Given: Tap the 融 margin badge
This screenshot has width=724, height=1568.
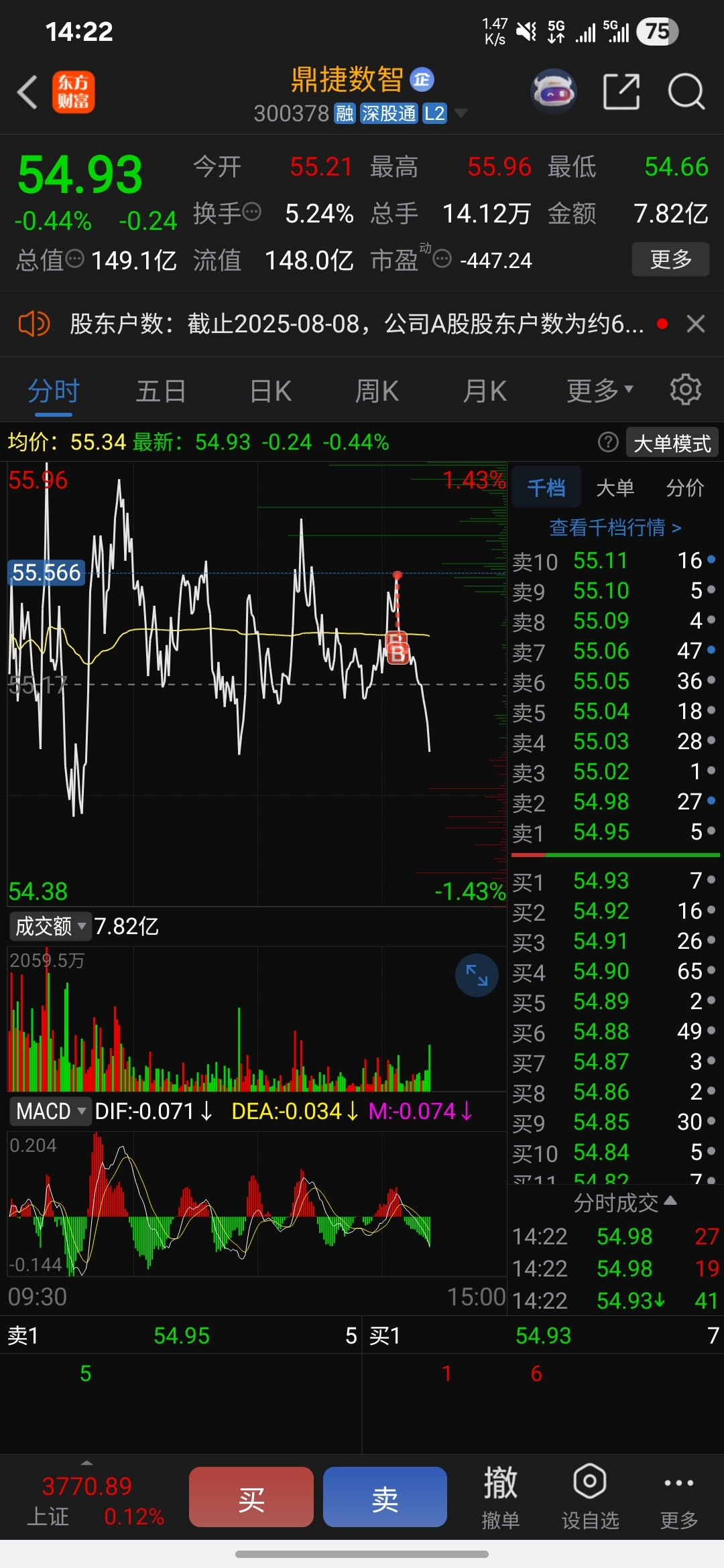Looking at the screenshot, I should (x=345, y=113).
